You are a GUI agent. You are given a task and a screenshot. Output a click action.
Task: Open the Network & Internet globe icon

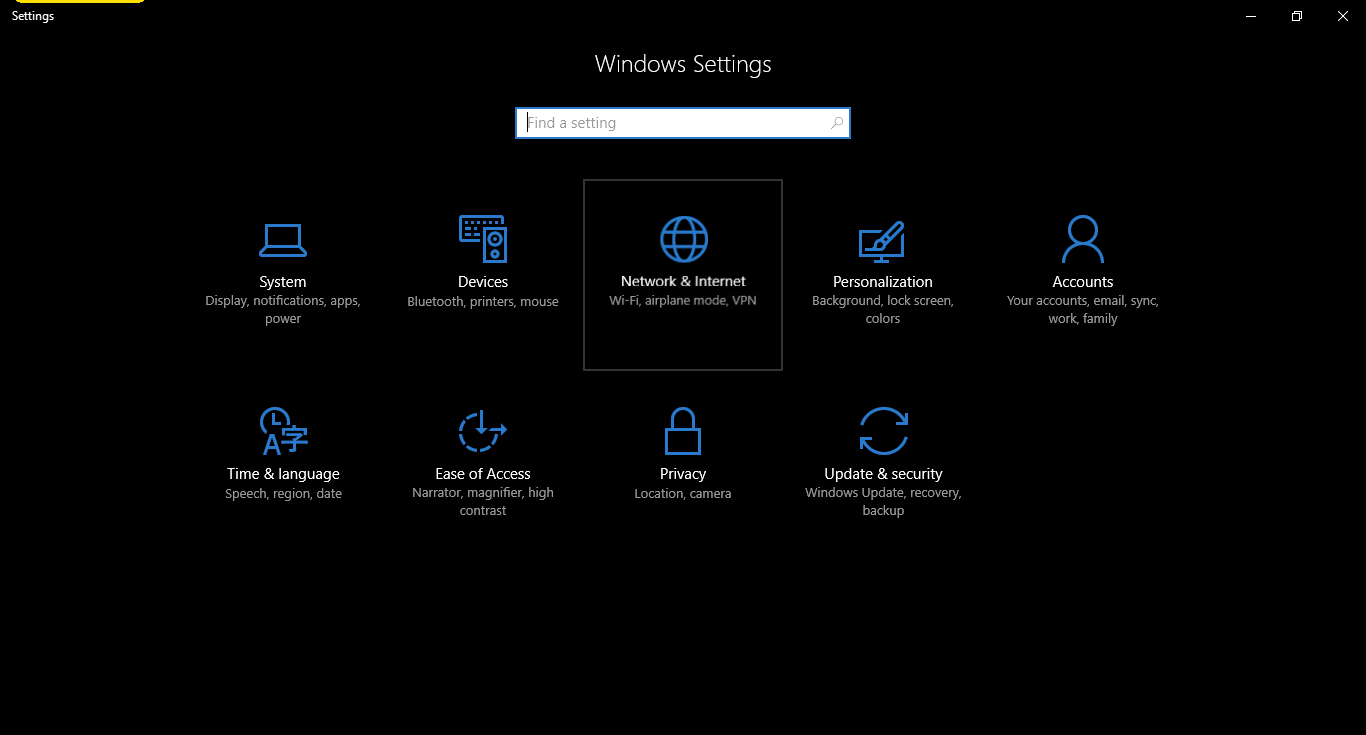[684, 240]
